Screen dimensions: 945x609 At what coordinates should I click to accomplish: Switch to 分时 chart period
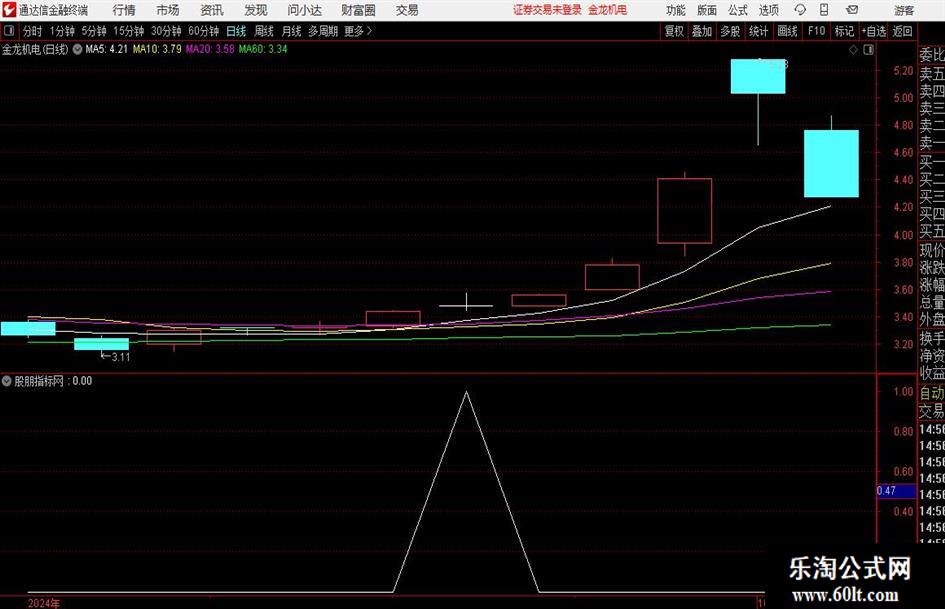(33, 31)
